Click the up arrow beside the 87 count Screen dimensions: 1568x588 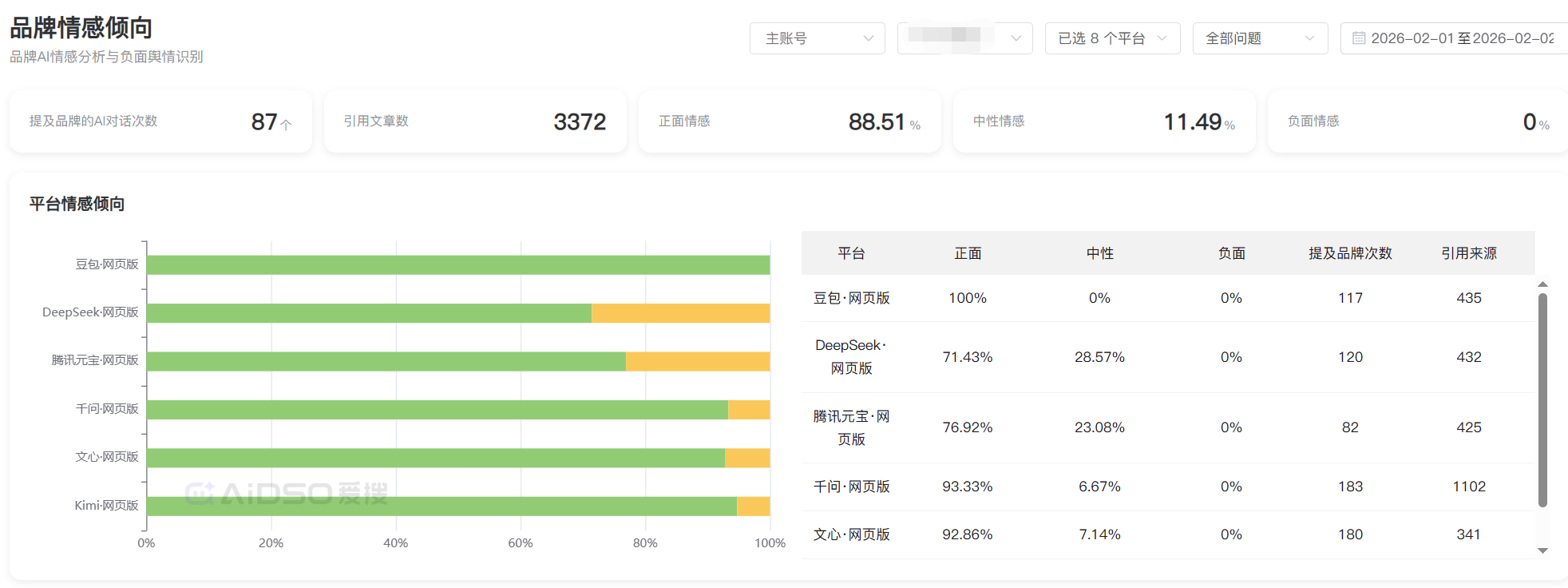[286, 124]
